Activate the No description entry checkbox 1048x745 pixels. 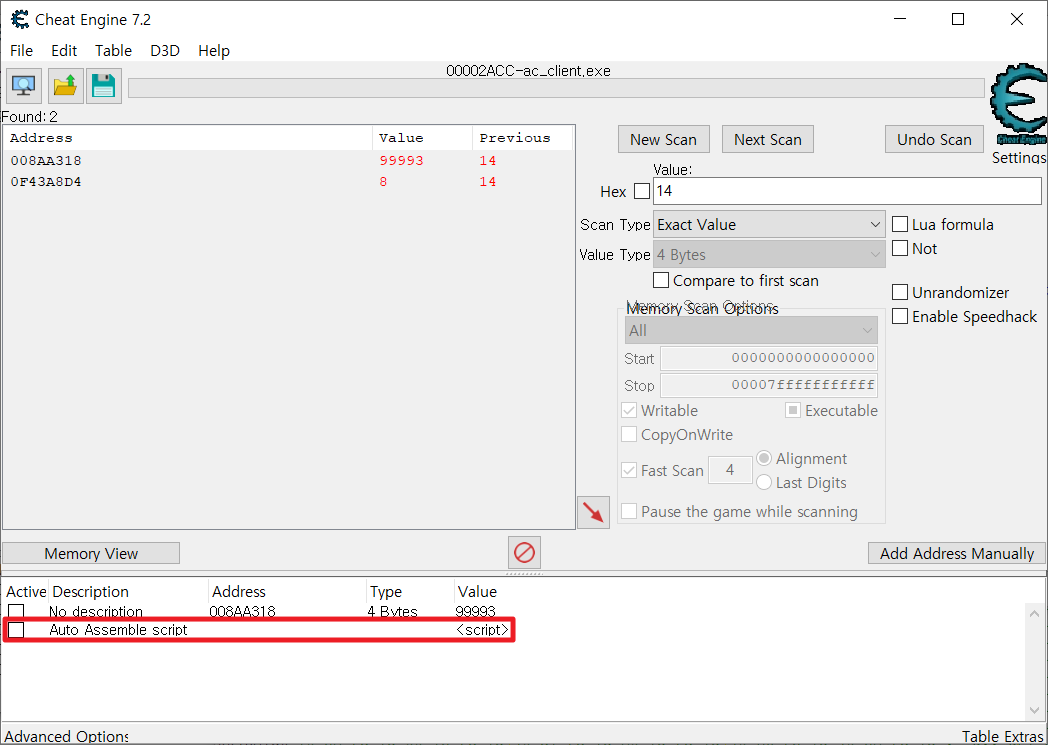coord(16,611)
